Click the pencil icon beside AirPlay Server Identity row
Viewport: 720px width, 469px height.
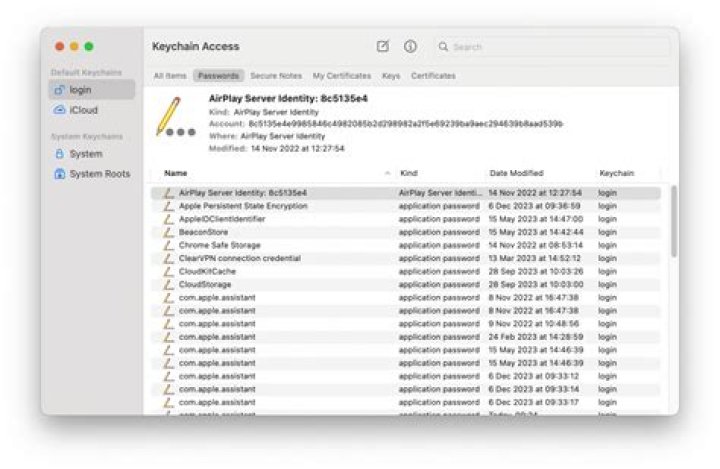(x=169, y=193)
